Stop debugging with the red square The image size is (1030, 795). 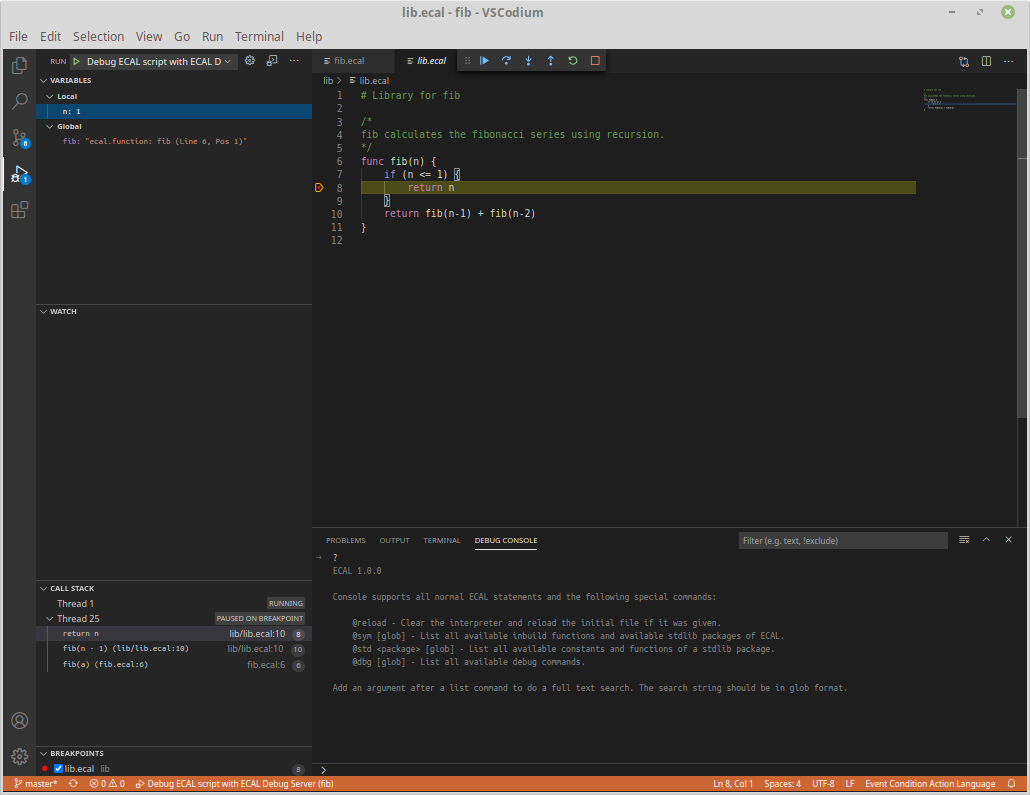(x=595, y=61)
